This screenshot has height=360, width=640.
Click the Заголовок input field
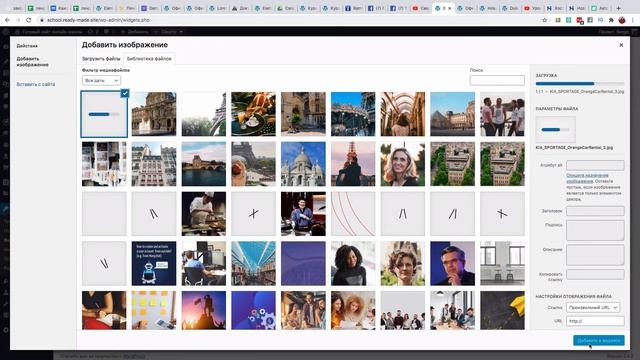[x=595, y=211]
